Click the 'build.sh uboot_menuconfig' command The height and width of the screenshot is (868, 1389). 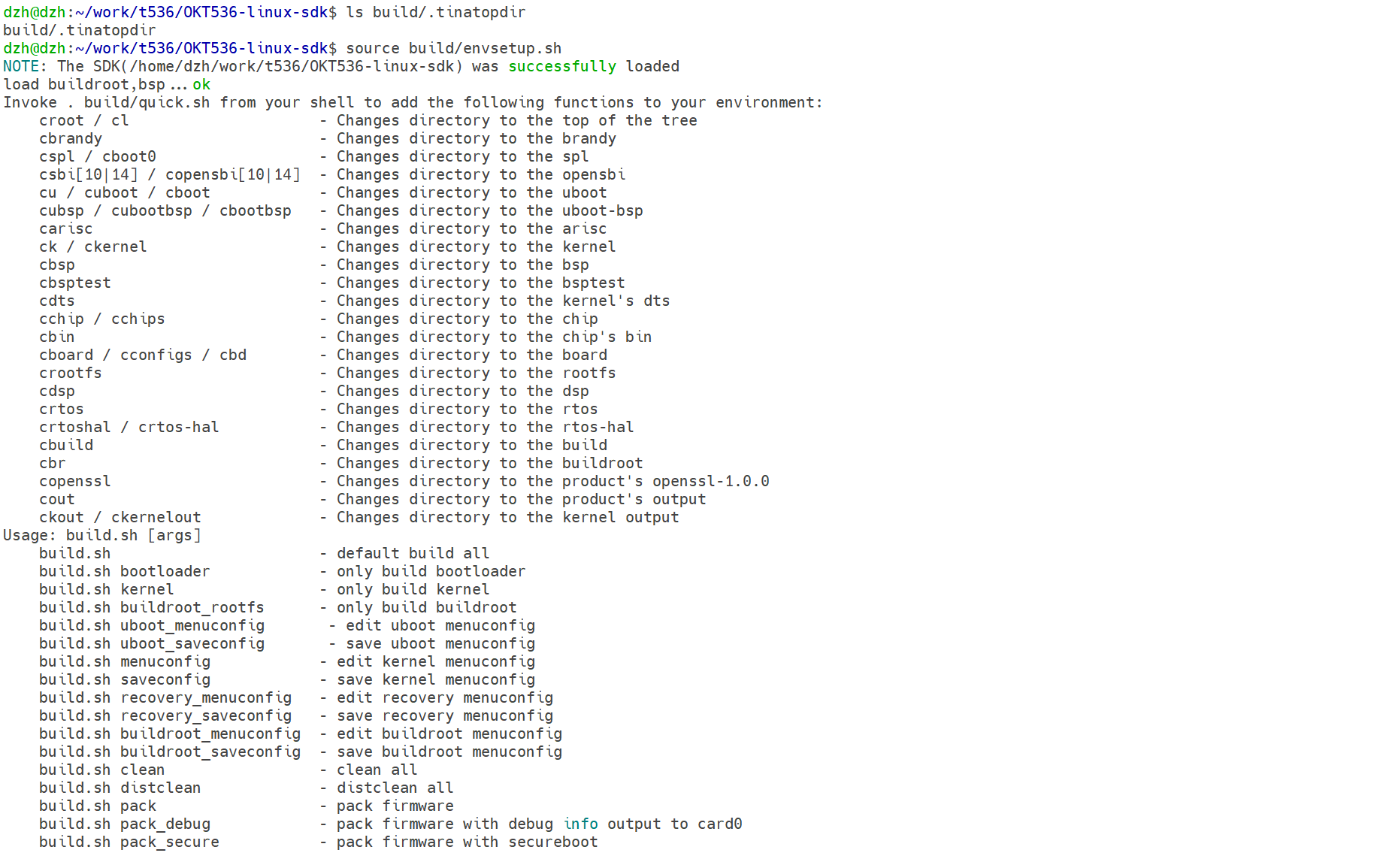(152, 625)
